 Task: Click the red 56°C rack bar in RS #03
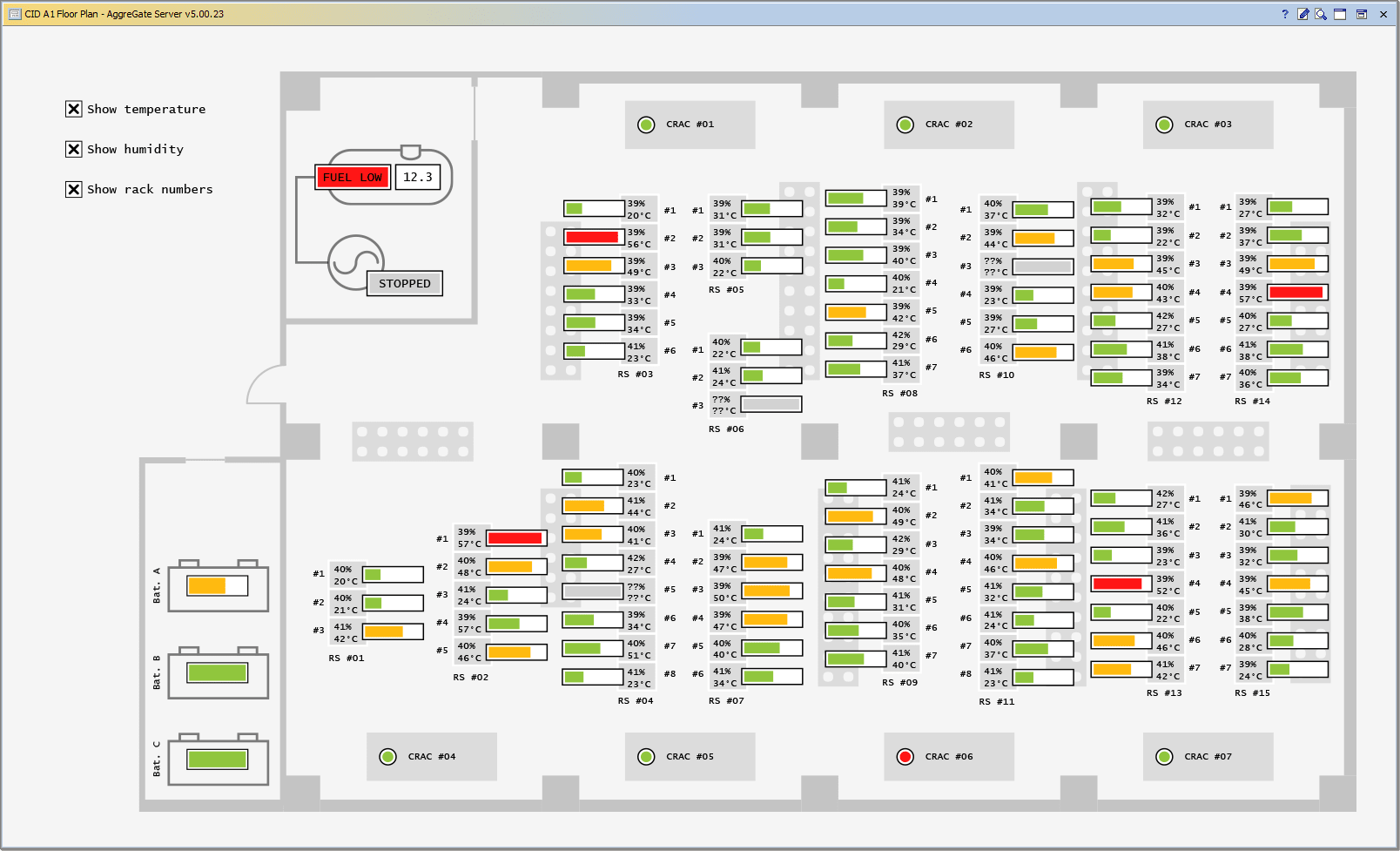pyautogui.click(x=593, y=237)
